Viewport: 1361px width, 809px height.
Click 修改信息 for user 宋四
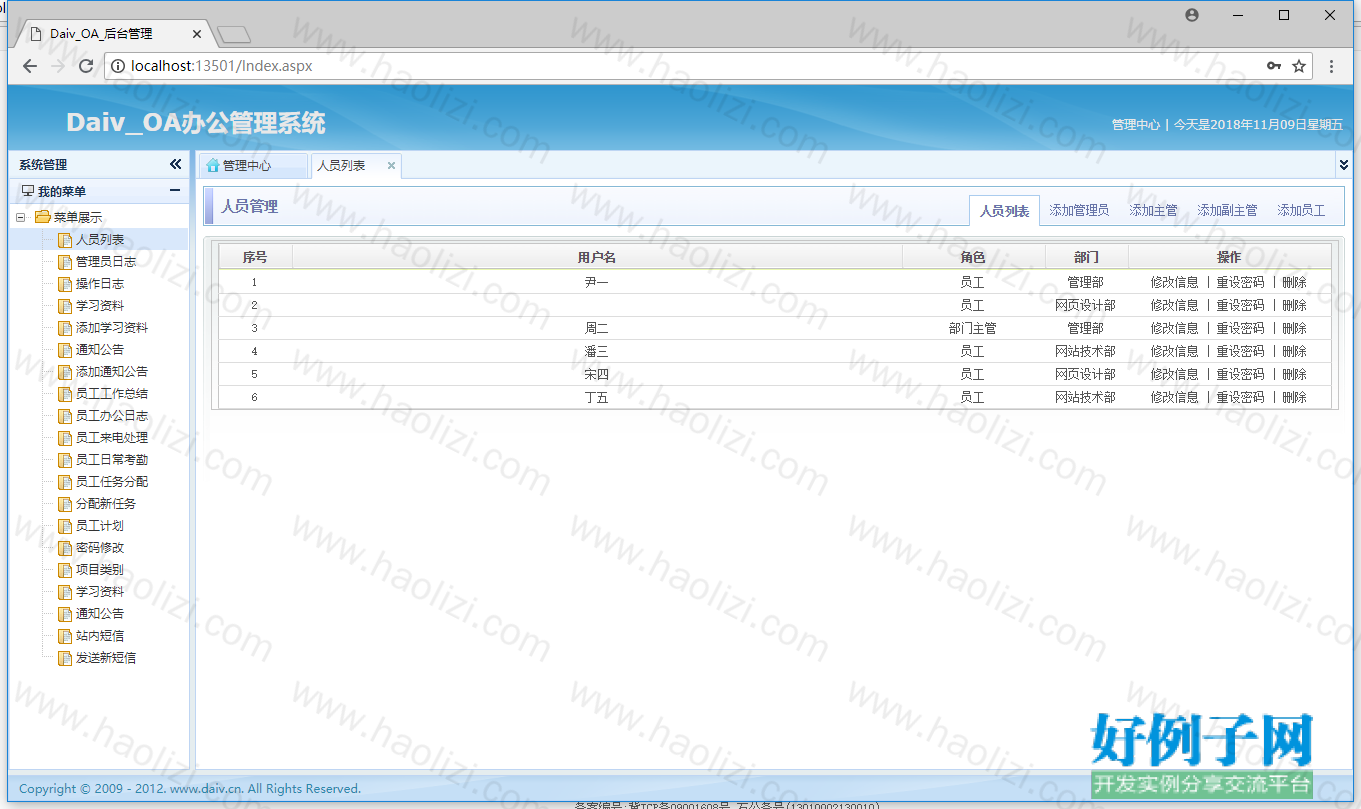pyautogui.click(x=1174, y=374)
